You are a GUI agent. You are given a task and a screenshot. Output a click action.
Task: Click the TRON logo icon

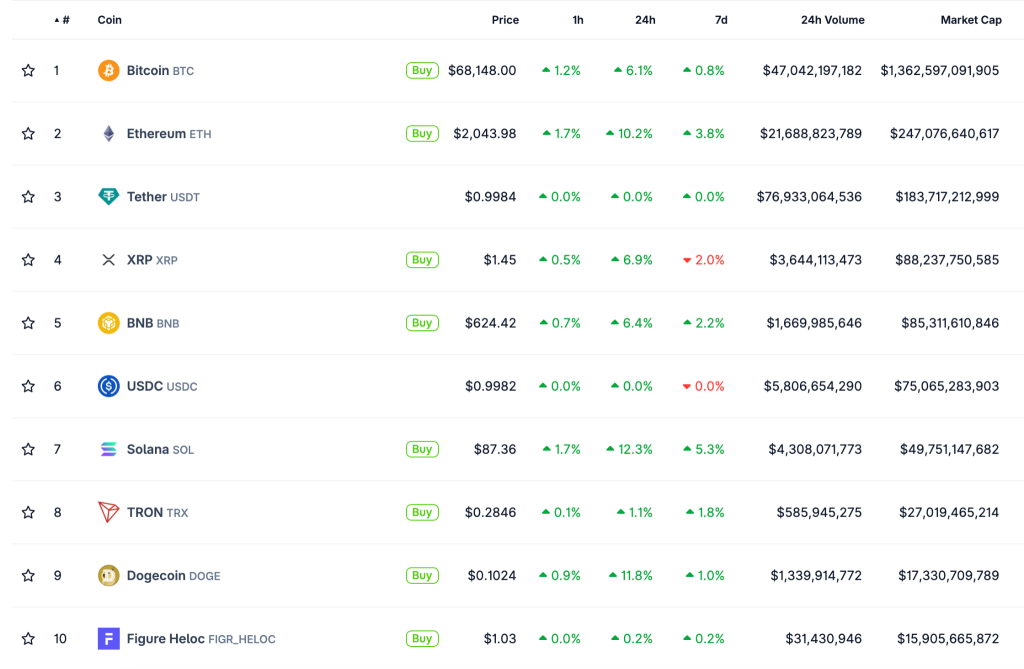click(x=108, y=512)
